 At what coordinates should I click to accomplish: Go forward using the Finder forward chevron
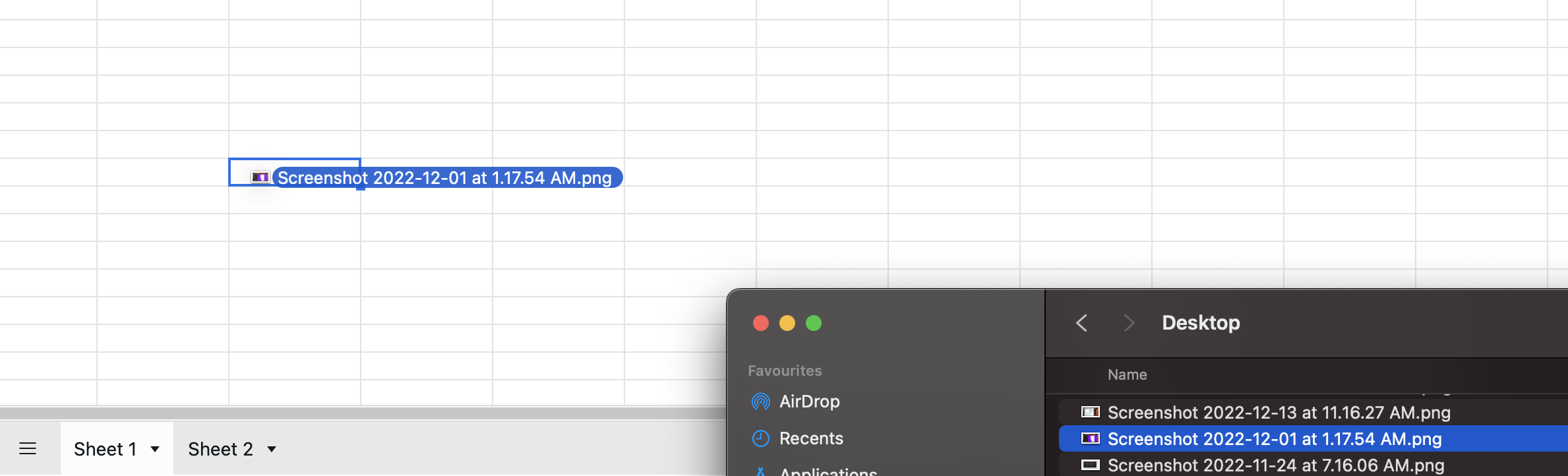1129,323
